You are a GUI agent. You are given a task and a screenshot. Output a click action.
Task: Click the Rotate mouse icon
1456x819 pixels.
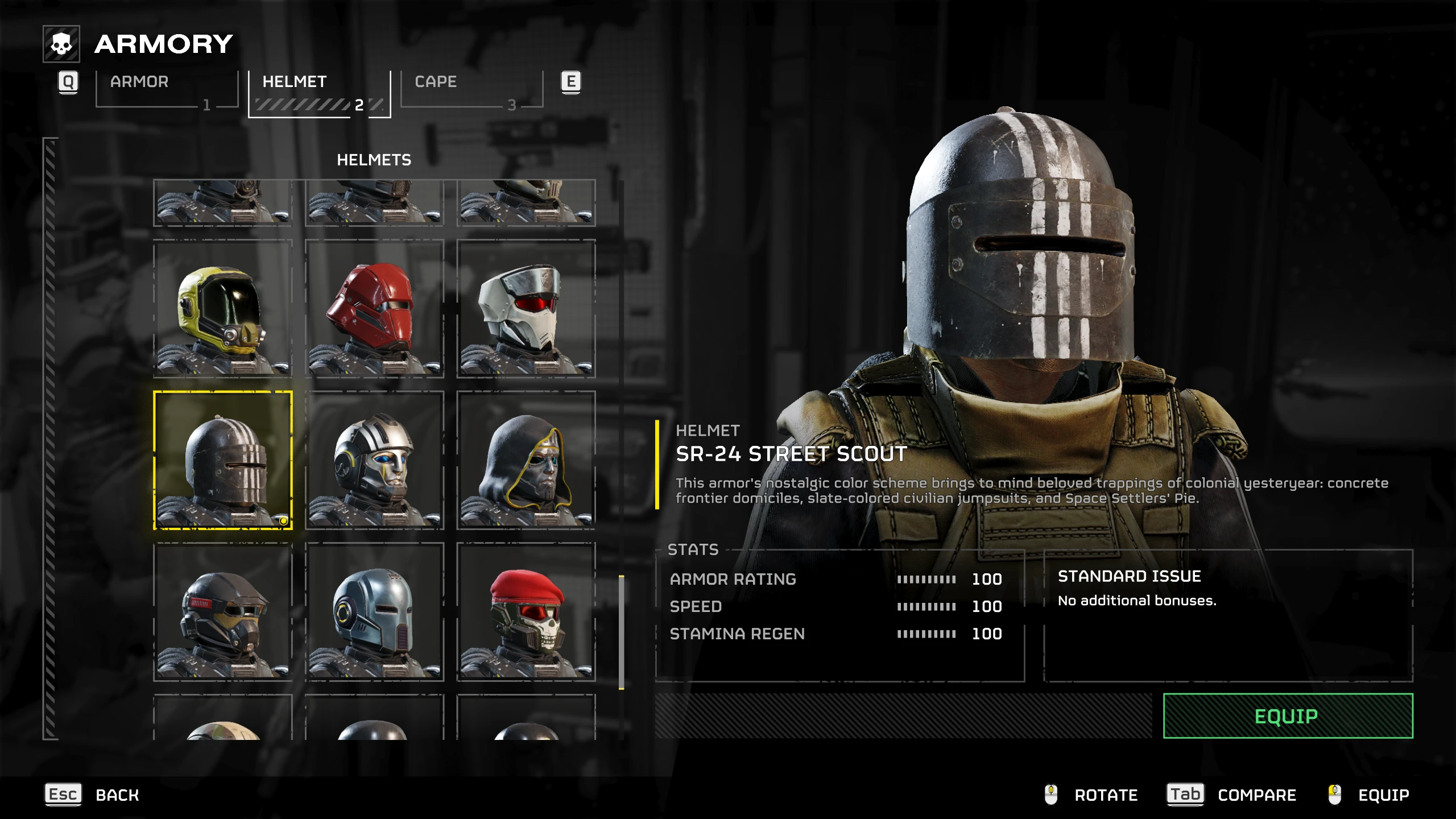click(1051, 795)
